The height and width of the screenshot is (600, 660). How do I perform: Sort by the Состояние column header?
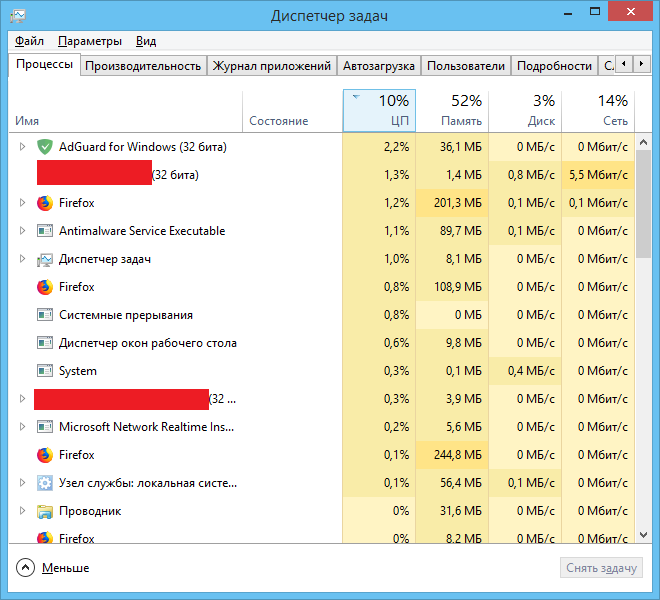pyautogui.click(x=293, y=111)
